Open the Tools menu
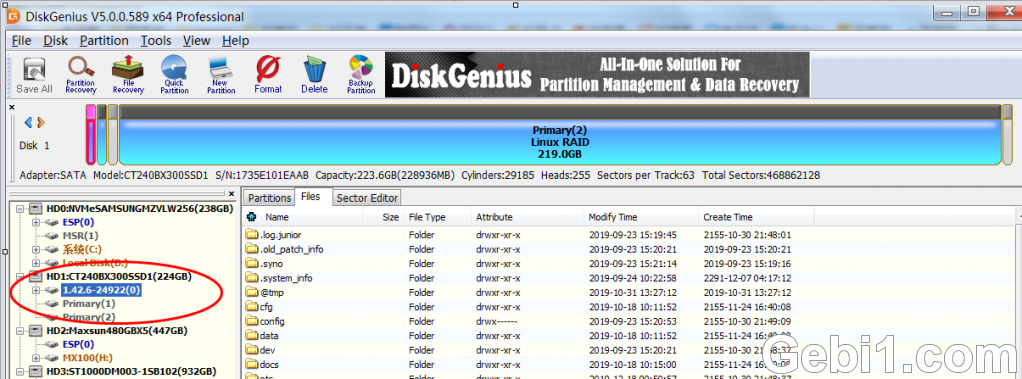Screen dimensions: 1022x379 [x=156, y=40]
